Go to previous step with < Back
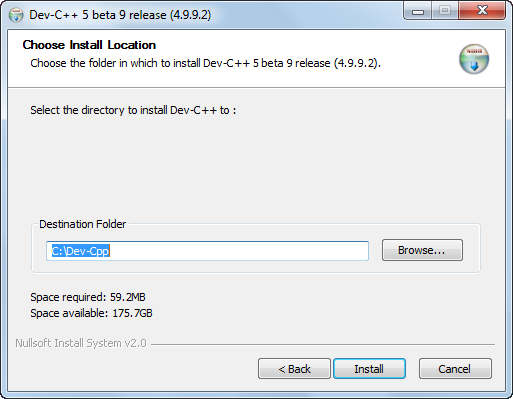The width and height of the screenshot is (513, 399). [x=294, y=369]
